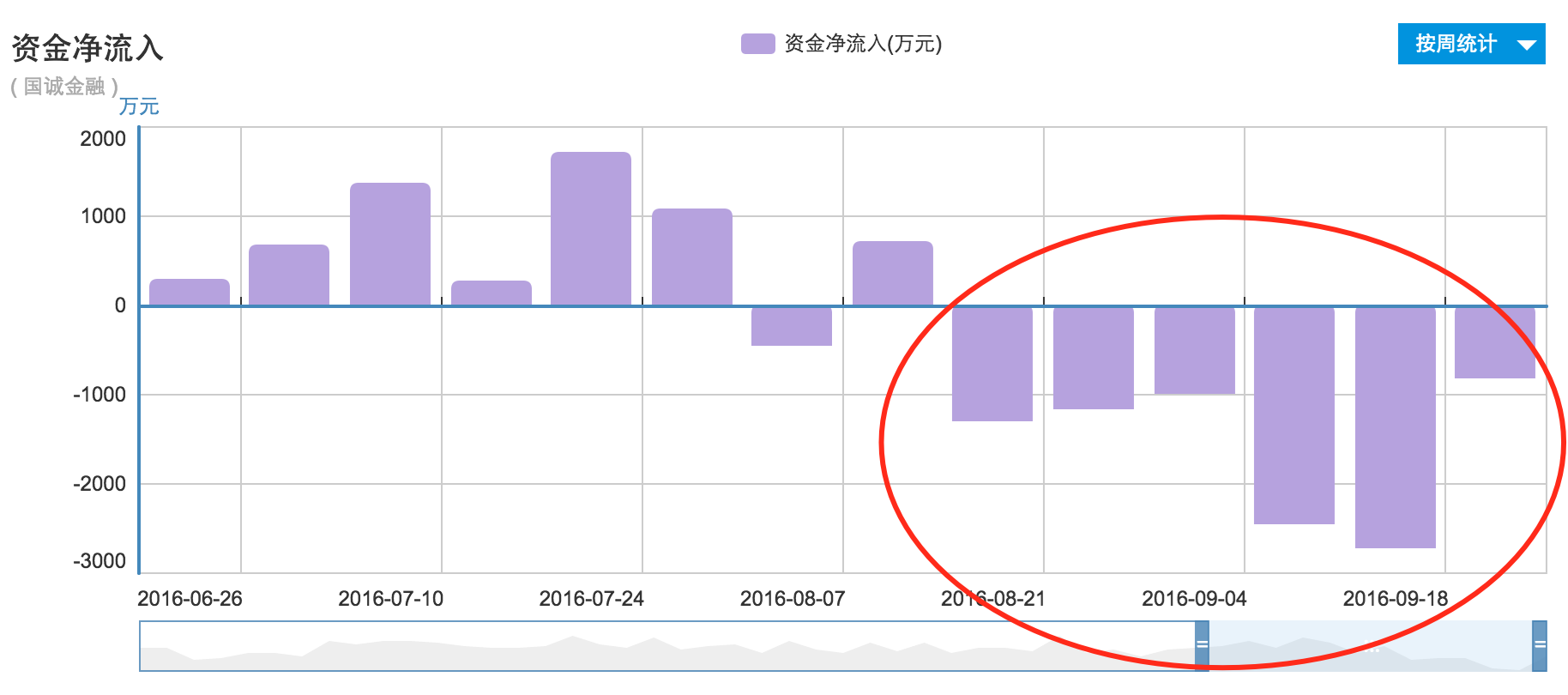Click the negative bar at 2016-08-21

point(992,364)
